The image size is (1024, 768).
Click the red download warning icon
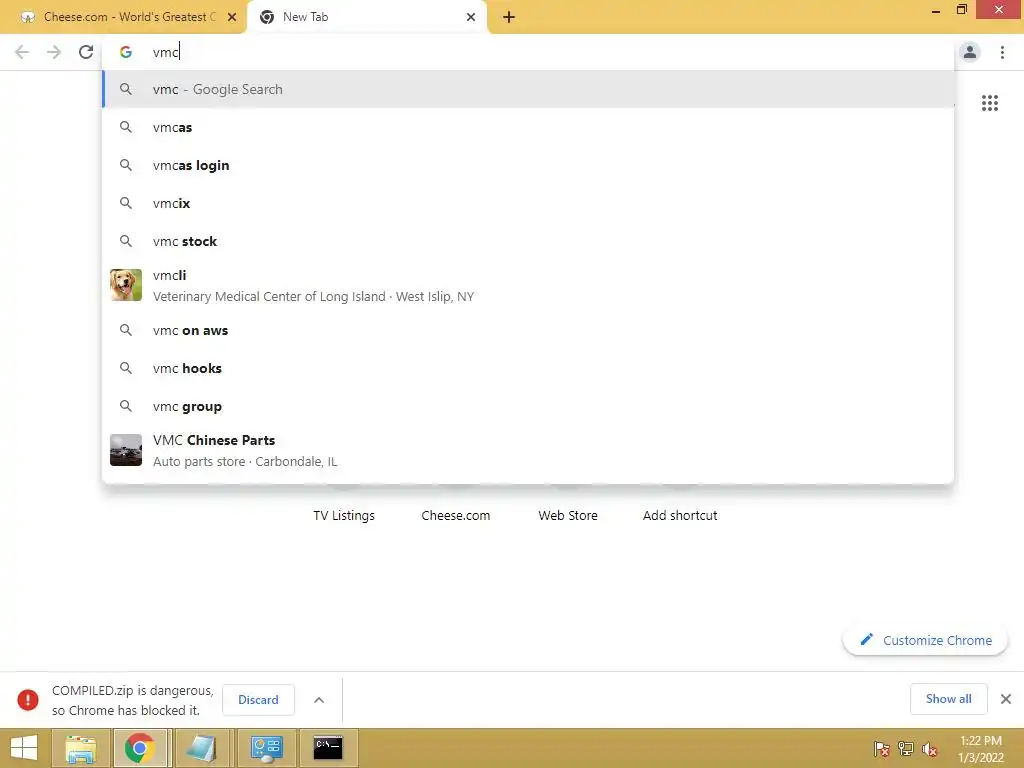28,700
